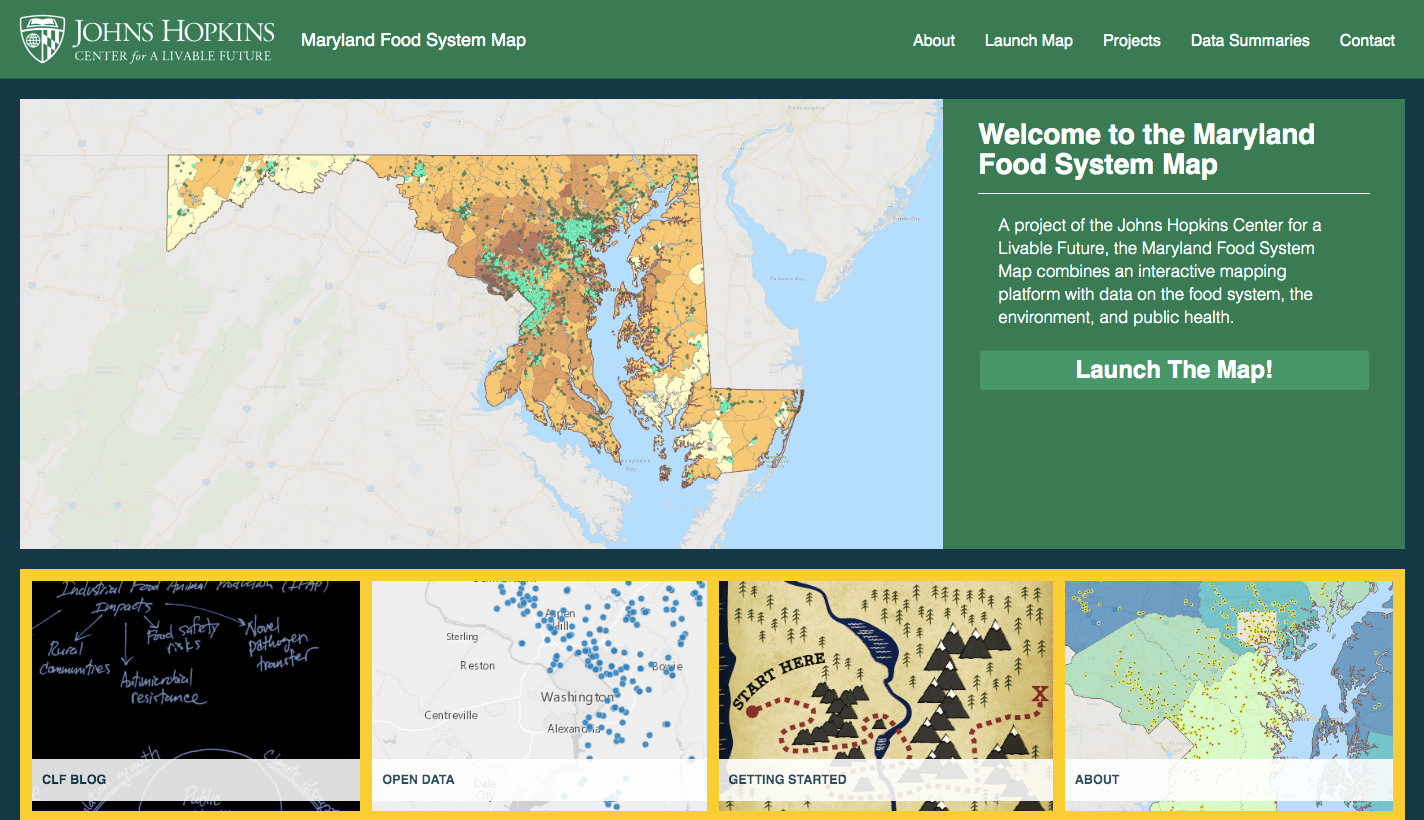
Task: Open the Getting Started treasure map tile
Action: (x=886, y=696)
